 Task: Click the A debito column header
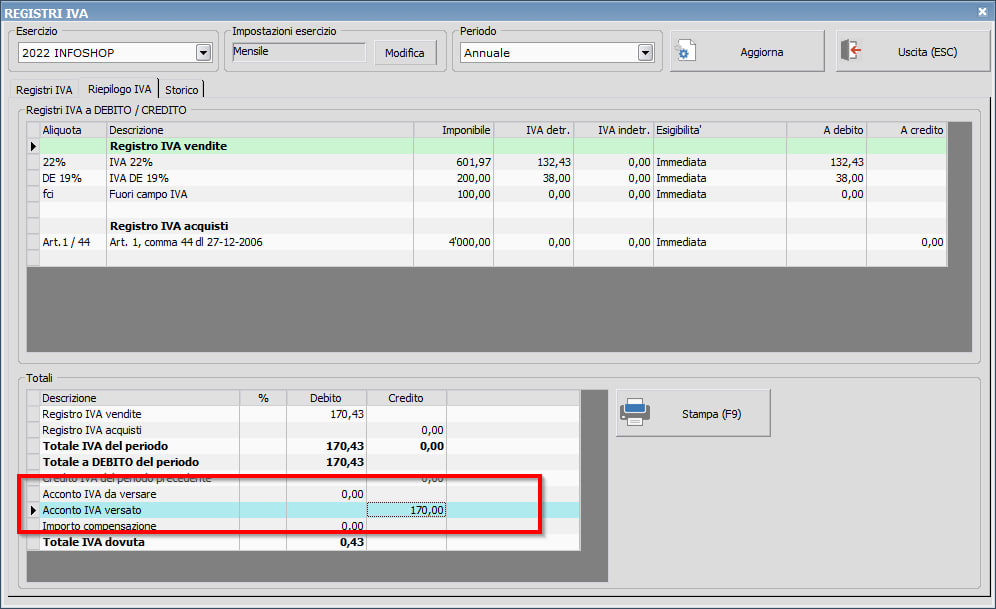click(x=827, y=130)
